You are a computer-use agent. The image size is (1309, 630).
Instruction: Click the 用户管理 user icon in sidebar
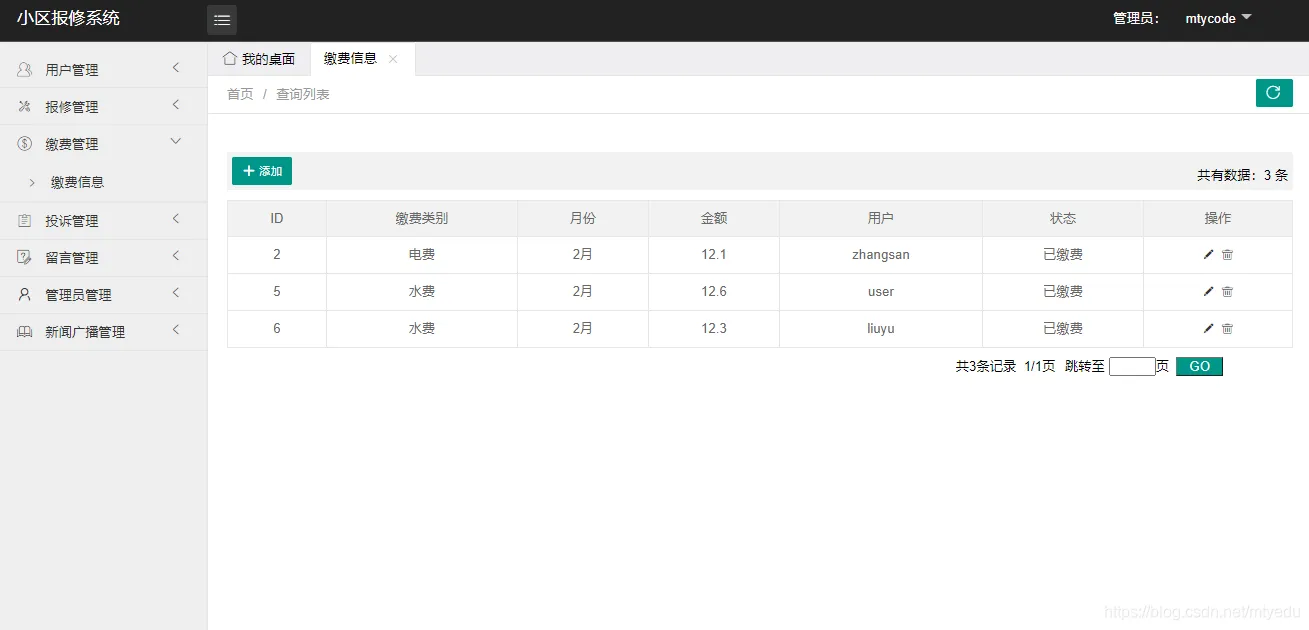click(25, 70)
